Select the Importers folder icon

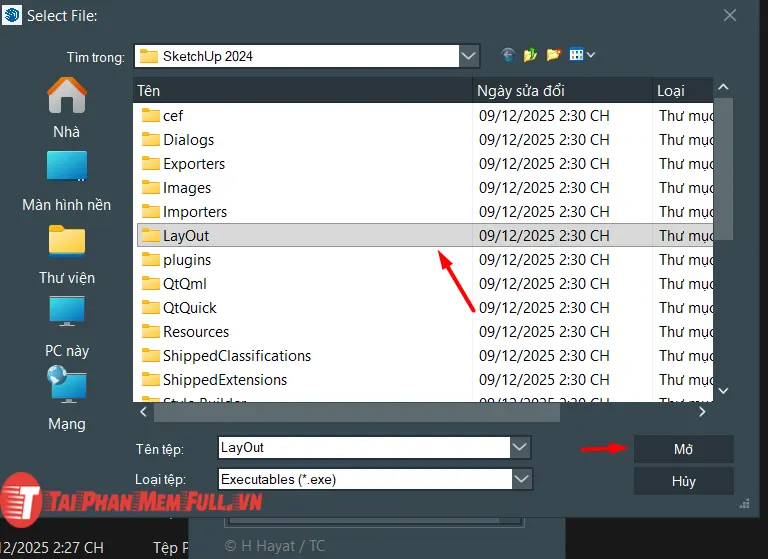[150, 212]
